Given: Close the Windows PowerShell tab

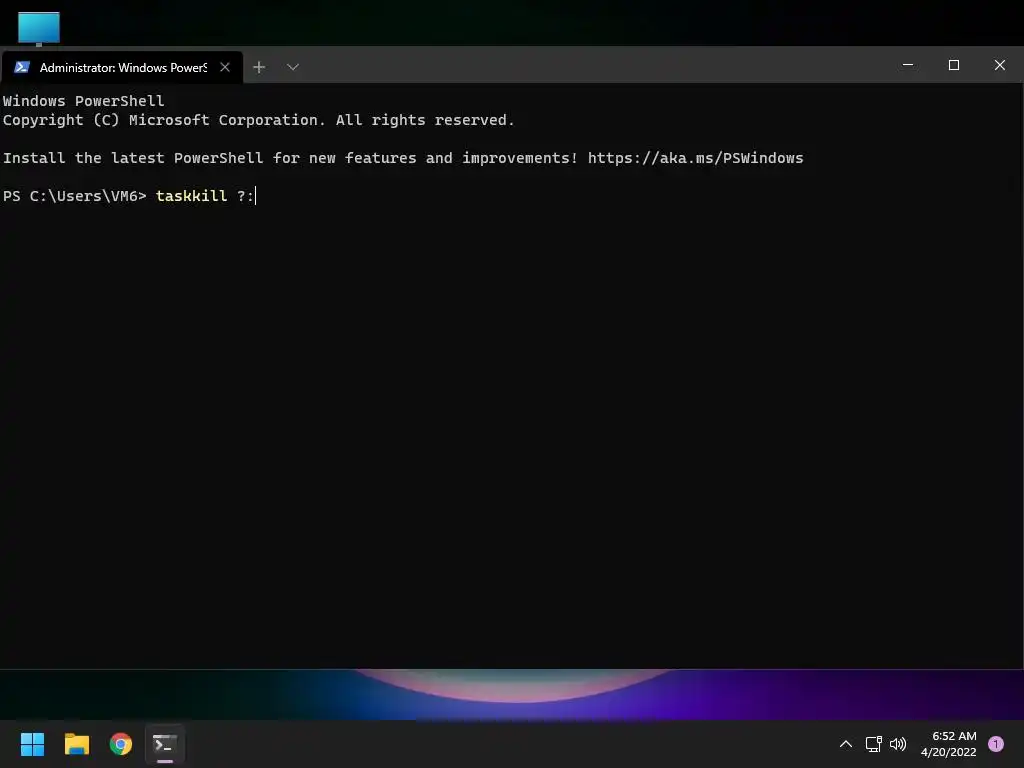Looking at the screenshot, I should coord(225,67).
